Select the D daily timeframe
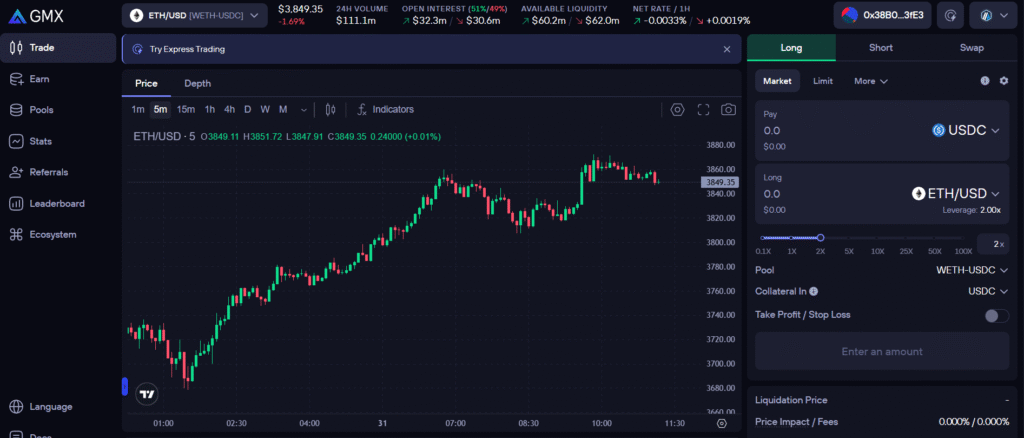The height and width of the screenshot is (438, 1024). tap(248, 110)
